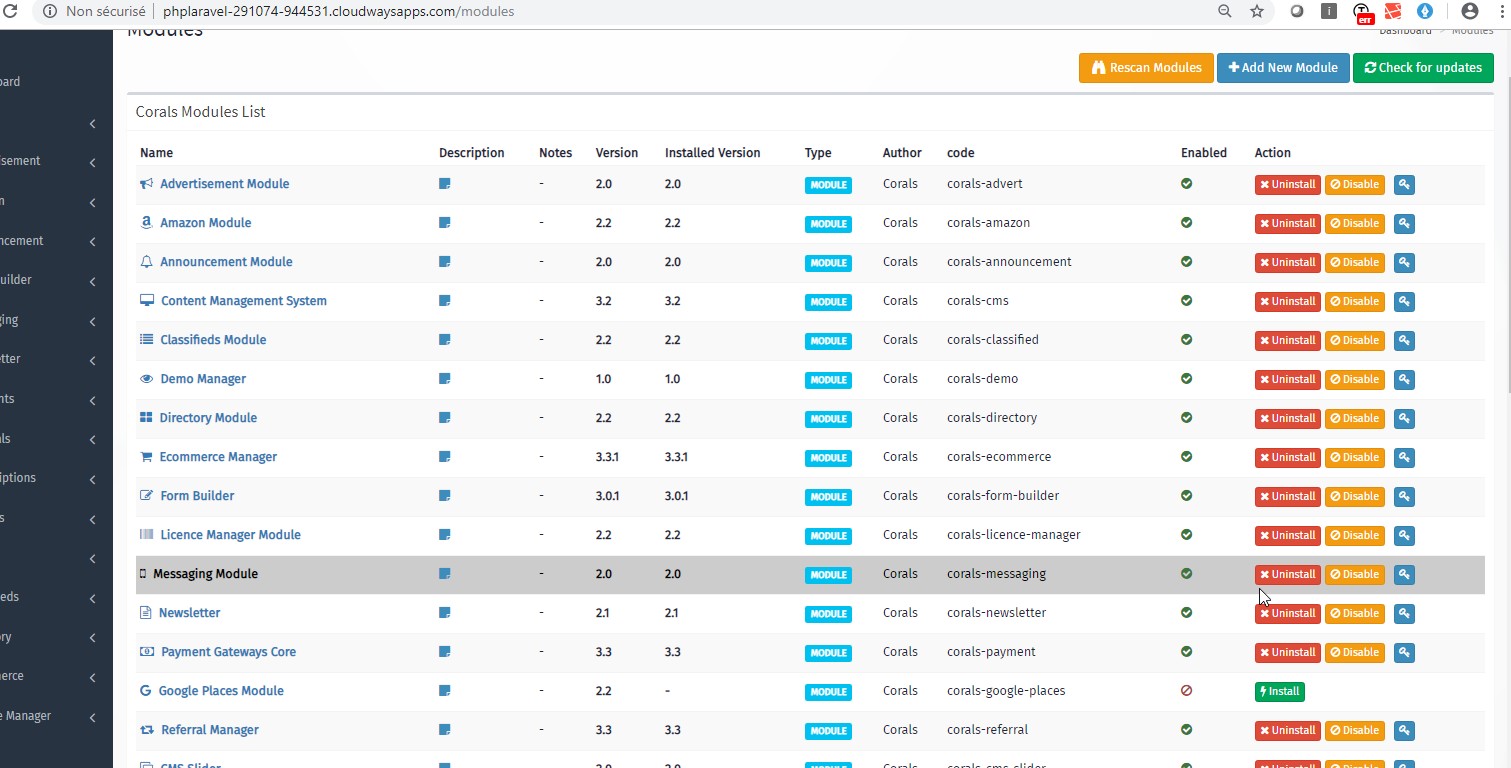
Task: Disable the Advertisement Module
Action: (1355, 184)
